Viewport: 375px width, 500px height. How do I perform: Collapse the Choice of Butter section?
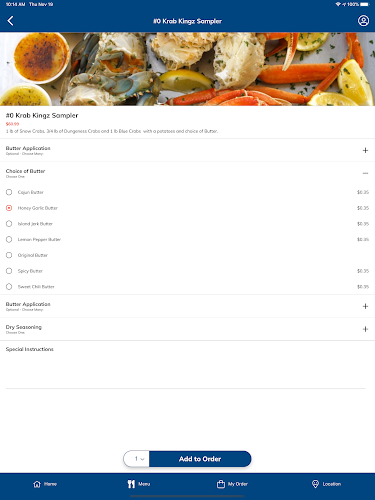click(365, 173)
